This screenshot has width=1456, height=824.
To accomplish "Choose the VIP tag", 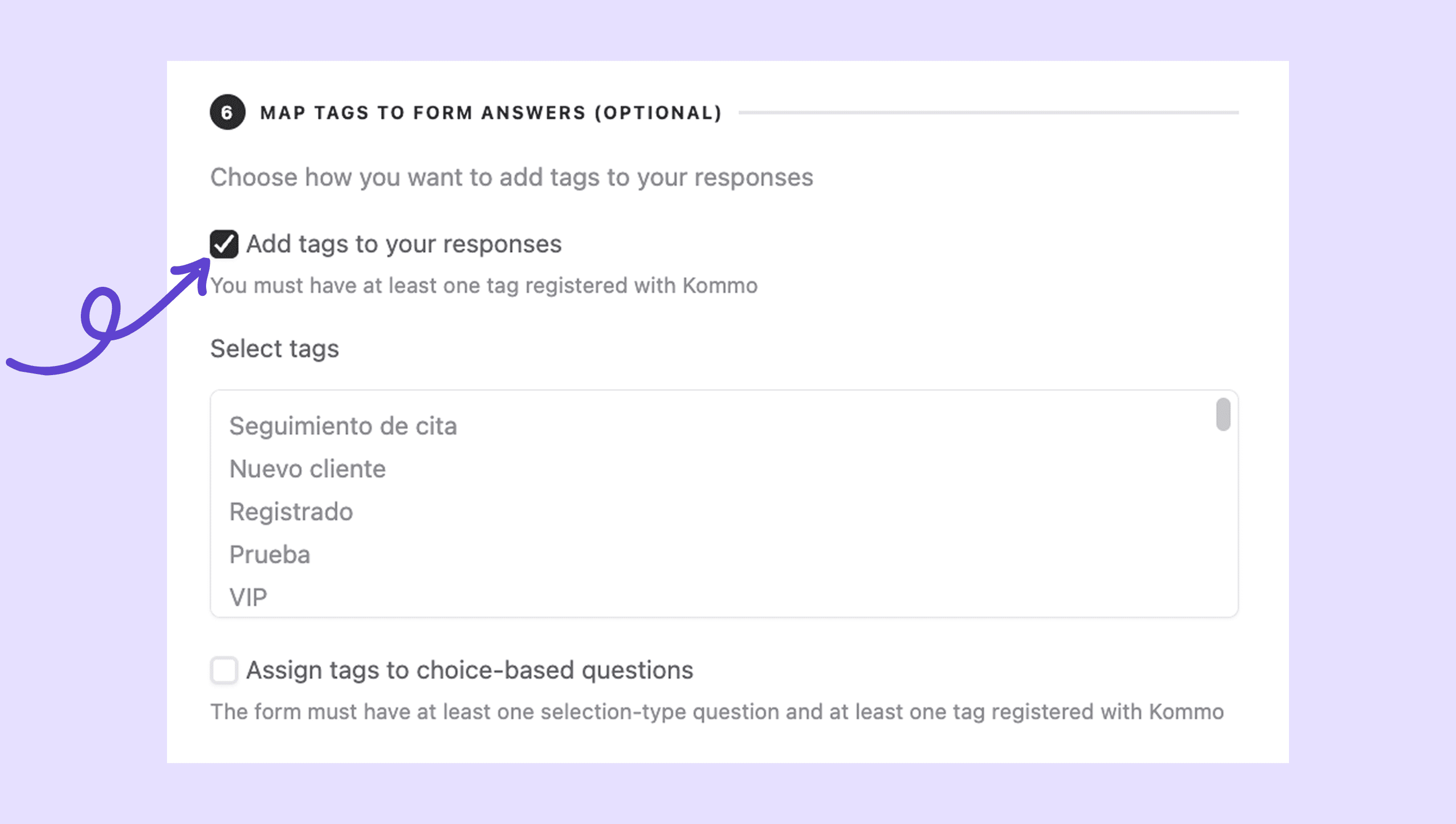I will click(248, 597).
